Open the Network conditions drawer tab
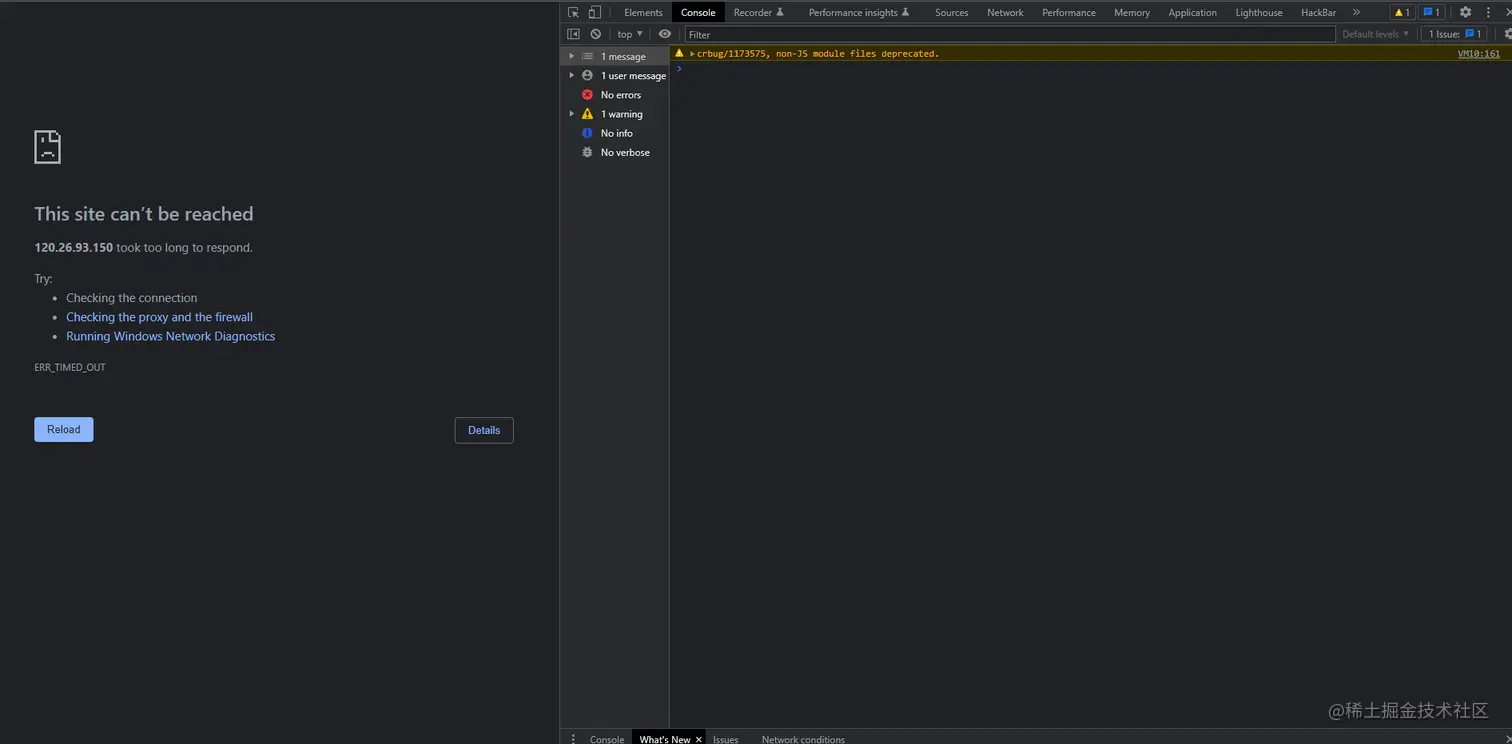1512x744 pixels. pos(803,739)
